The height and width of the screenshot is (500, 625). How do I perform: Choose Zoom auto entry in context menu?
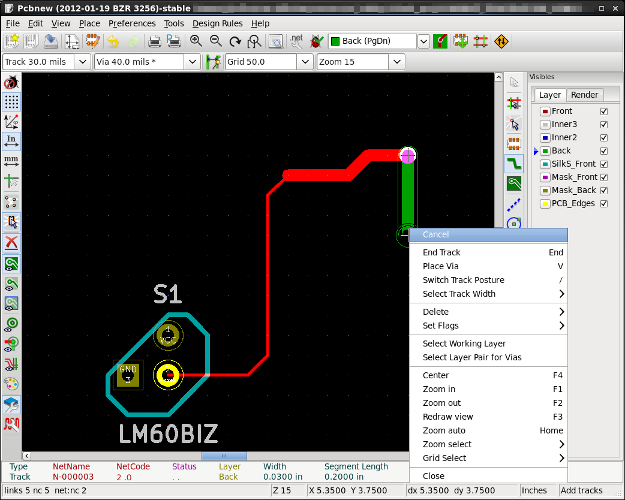pos(488,431)
